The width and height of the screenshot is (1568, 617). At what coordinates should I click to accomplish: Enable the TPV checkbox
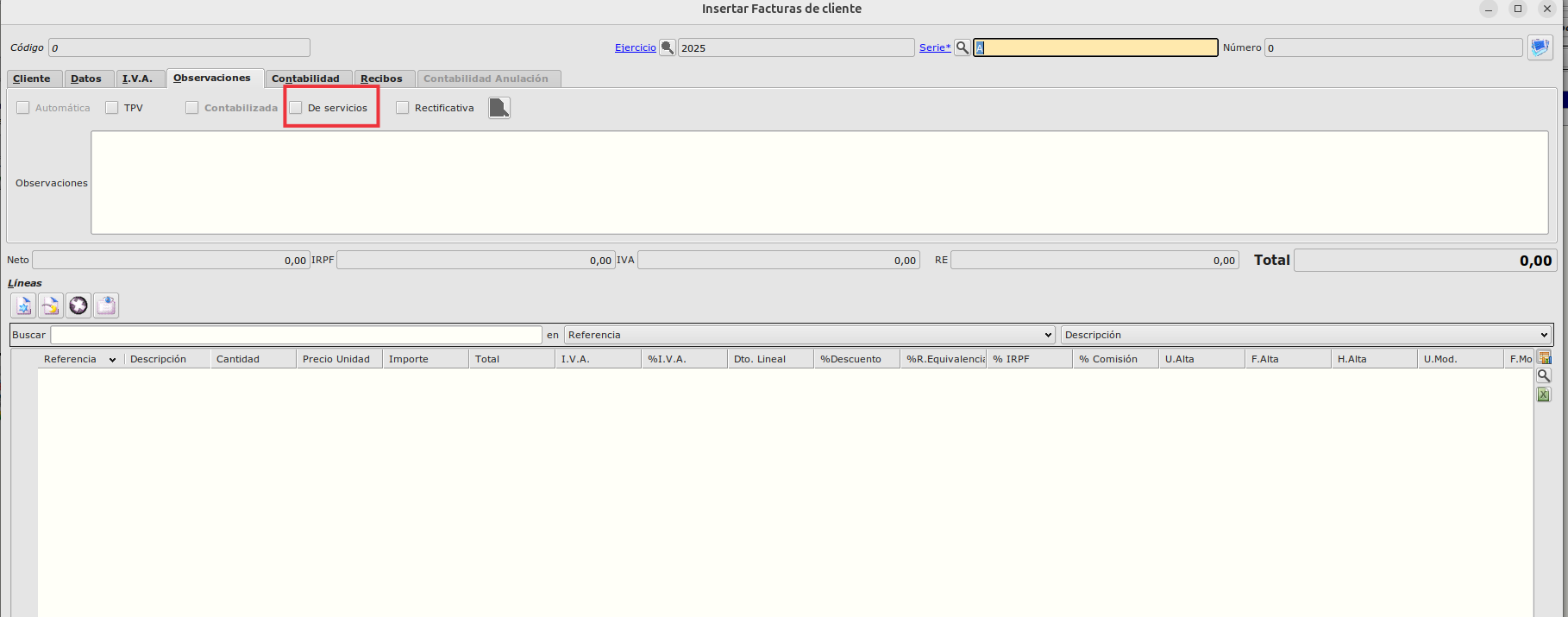(112, 108)
